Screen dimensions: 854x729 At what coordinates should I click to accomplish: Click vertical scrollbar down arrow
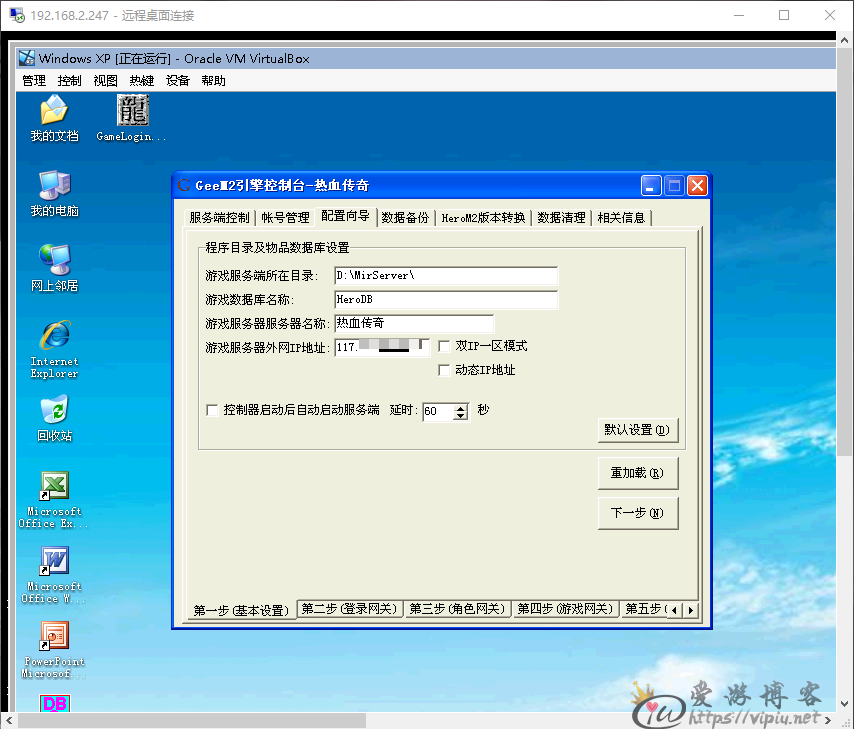pos(844,704)
